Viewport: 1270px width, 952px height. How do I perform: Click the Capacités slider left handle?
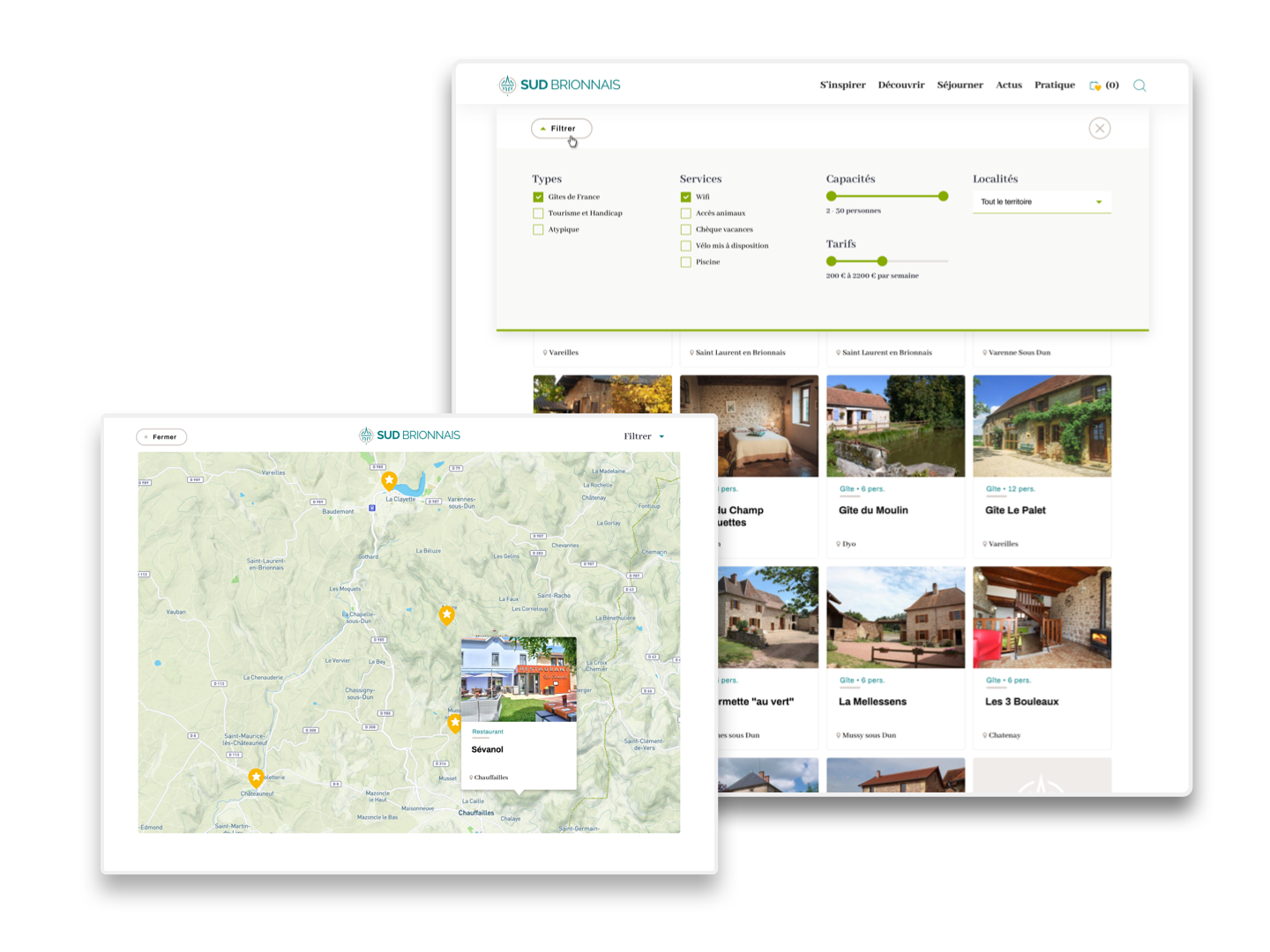pos(831,197)
